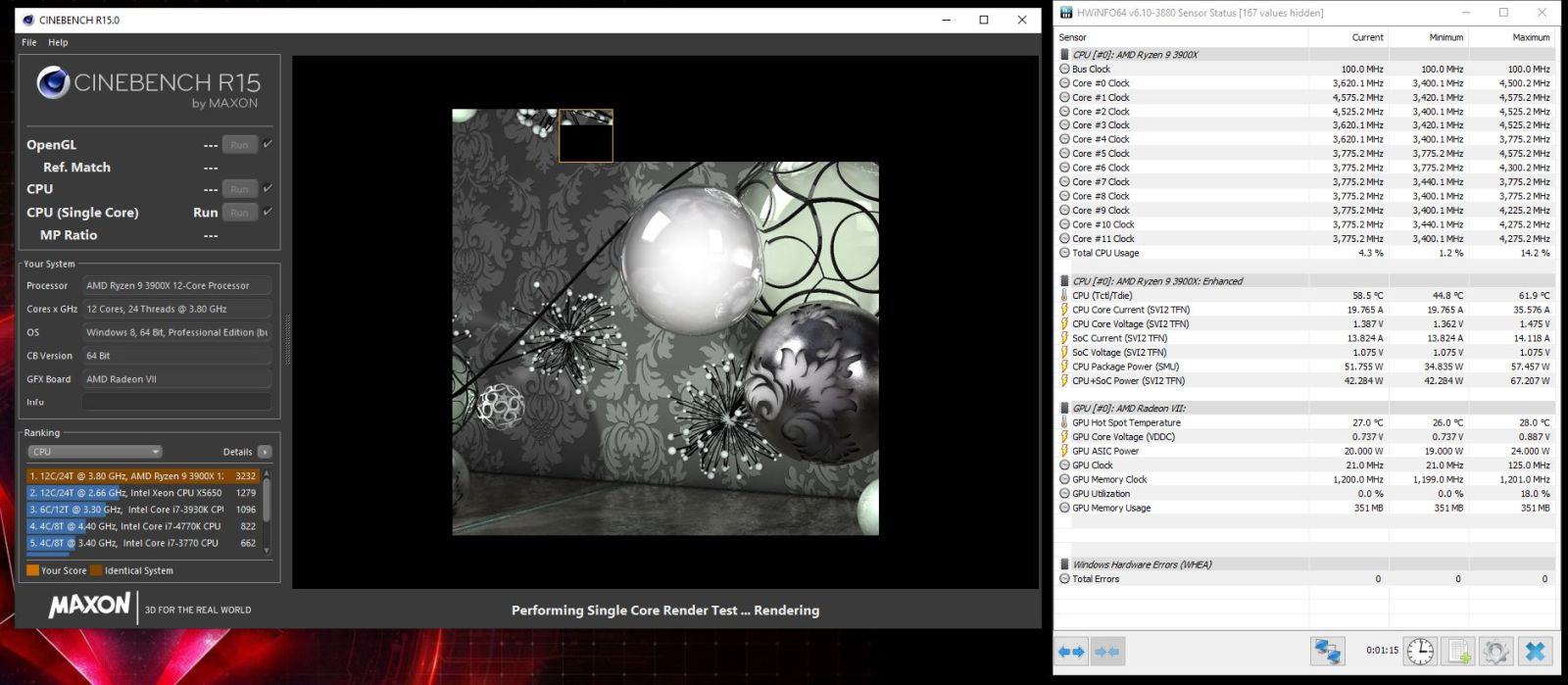This screenshot has width=1568, height=685.
Task: Click the collapse-columns arrows icon in HWiNFO toolbar
Action: (x=1107, y=652)
